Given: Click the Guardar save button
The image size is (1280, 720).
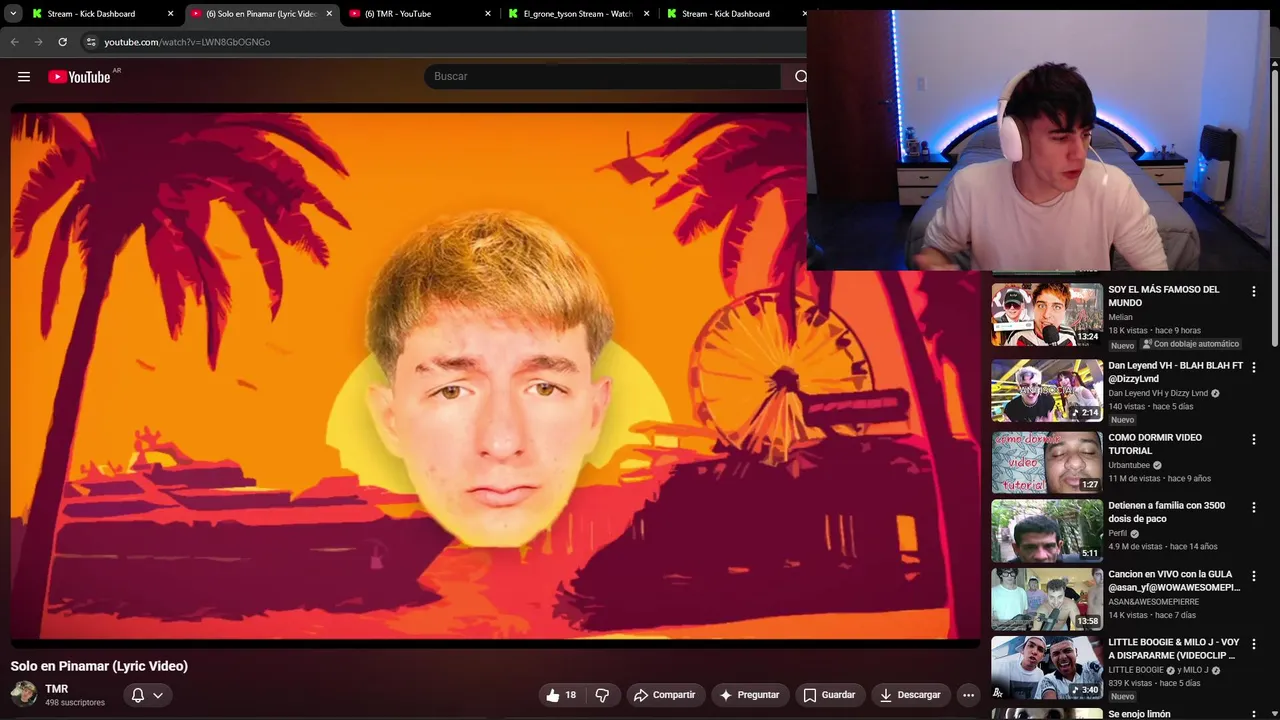Looking at the screenshot, I should click(829, 695).
